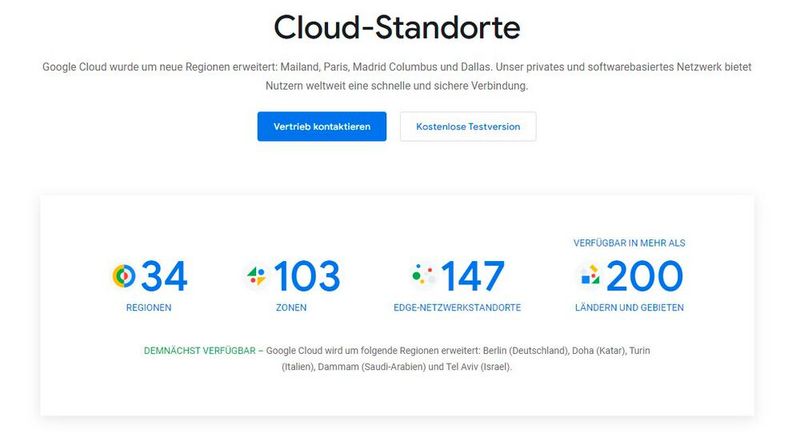Click the REGIONEN label
The image size is (800, 438).
coord(148,308)
